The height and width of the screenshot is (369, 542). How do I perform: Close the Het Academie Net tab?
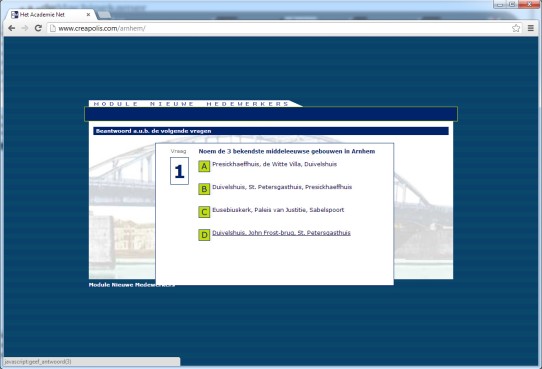coord(88,15)
